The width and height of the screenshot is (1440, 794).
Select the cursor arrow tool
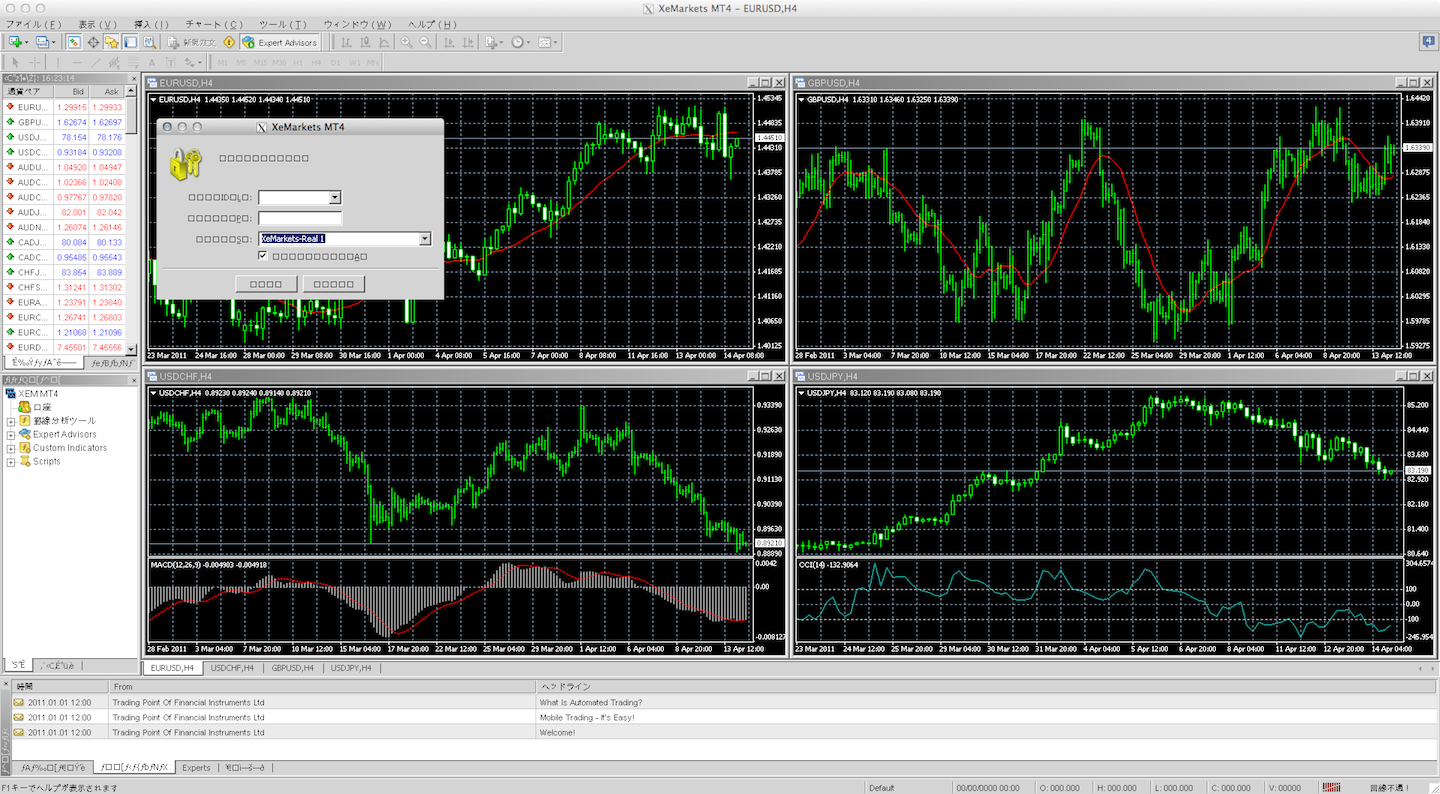[16, 62]
